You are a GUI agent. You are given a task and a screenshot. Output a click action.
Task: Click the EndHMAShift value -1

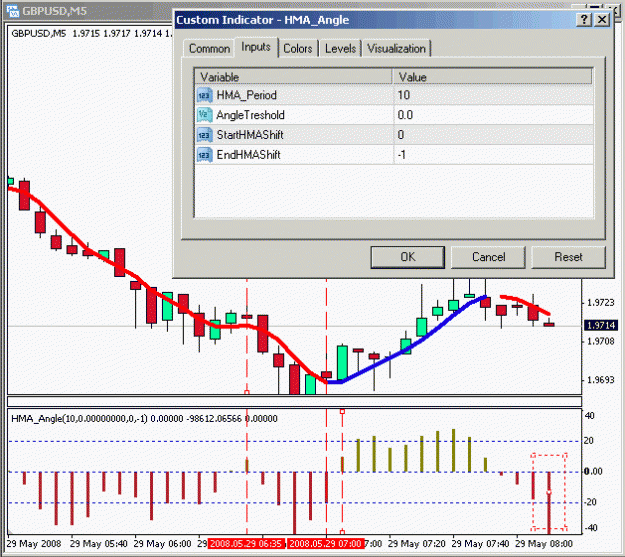coord(402,155)
